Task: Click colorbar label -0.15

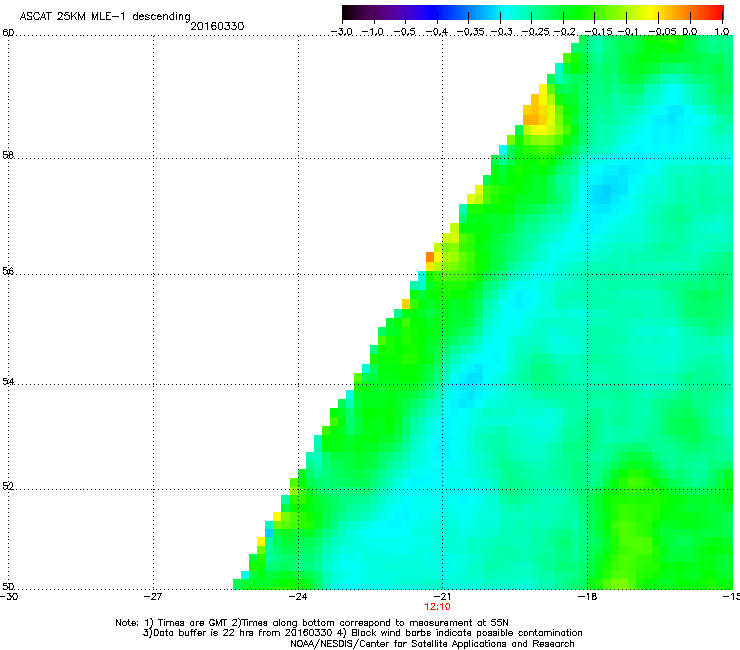Action: click(598, 32)
